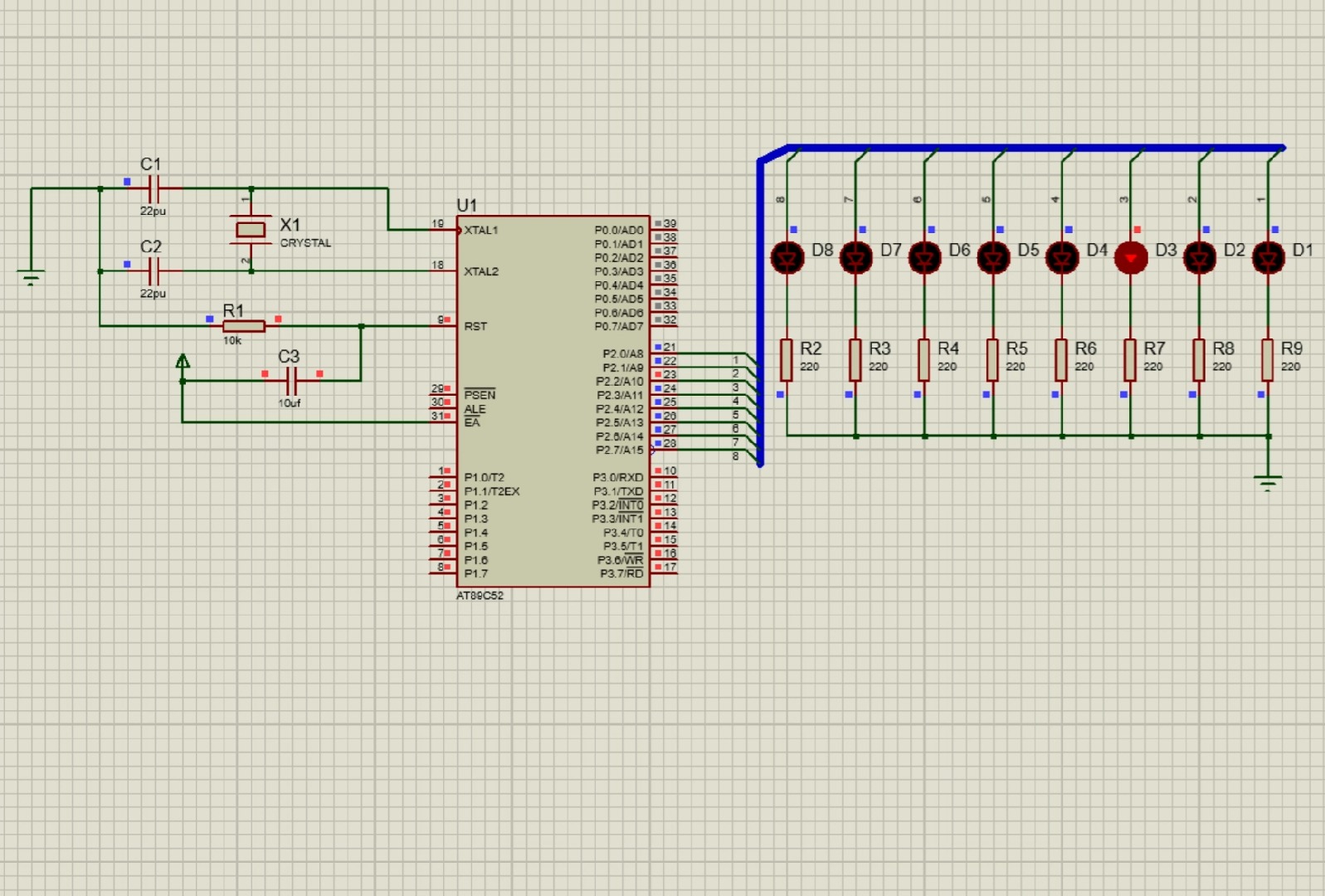Click the 22pu value under C2
The height and width of the screenshot is (896, 1325).
pos(153,294)
